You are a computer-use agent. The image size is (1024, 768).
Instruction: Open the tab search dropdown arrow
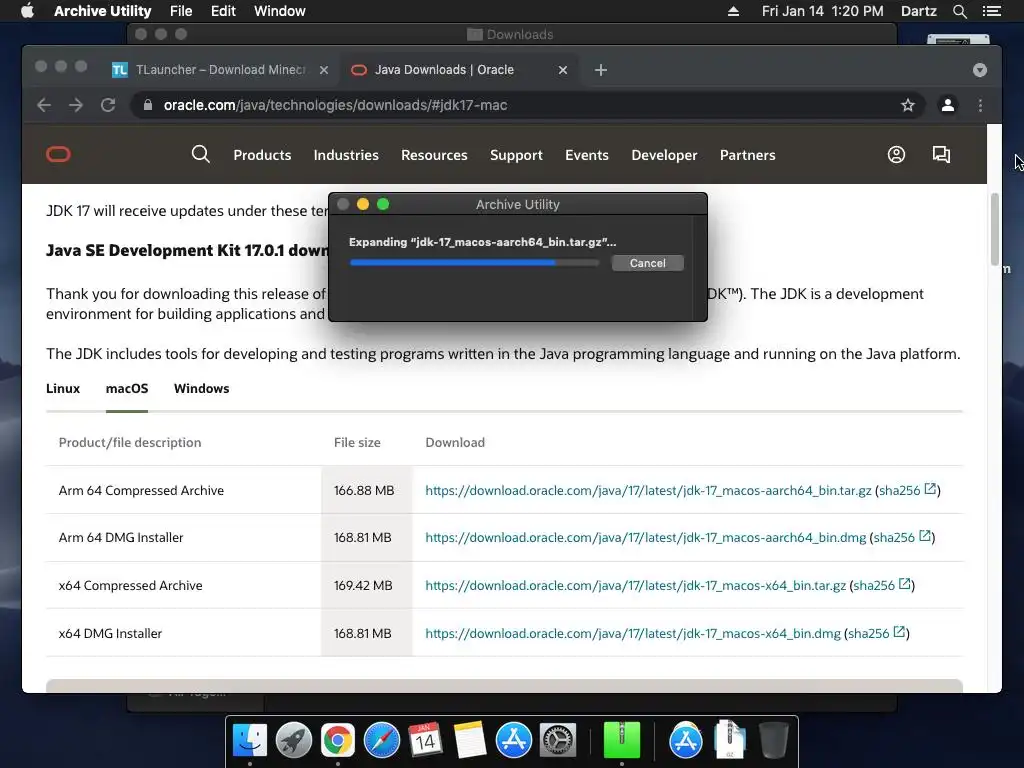pos(980,70)
